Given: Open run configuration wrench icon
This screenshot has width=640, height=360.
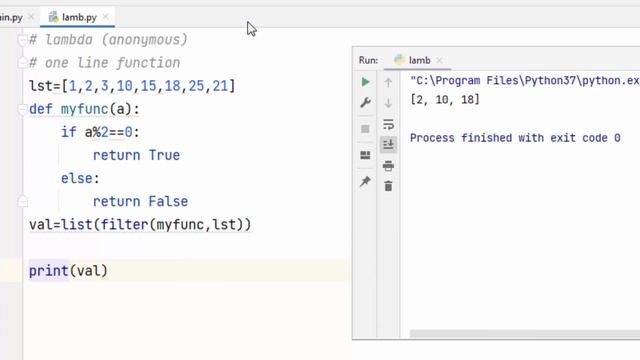Looking at the screenshot, I should pyautogui.click(x=365, y=102).
